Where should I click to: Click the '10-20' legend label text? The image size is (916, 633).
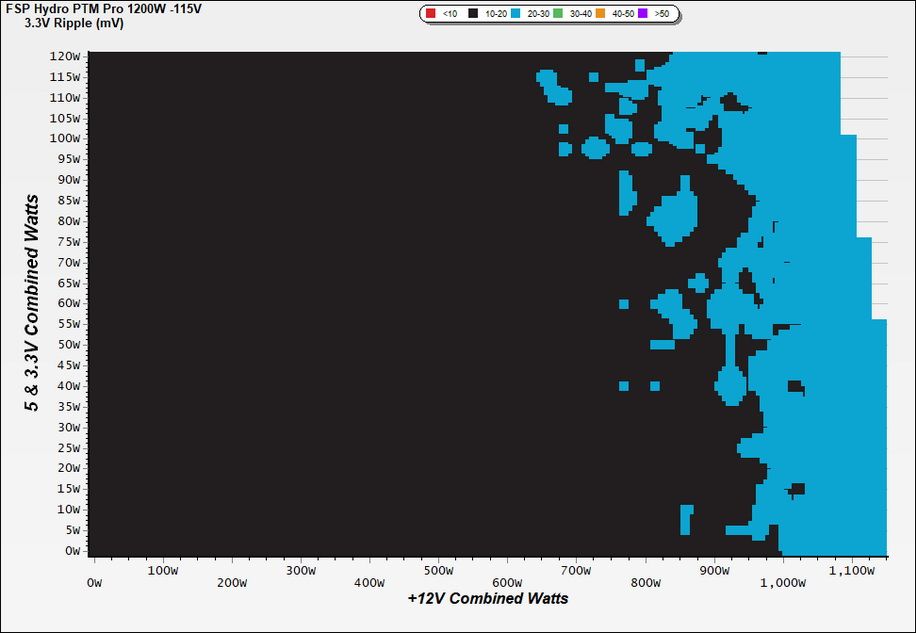(x=496, y=13)
